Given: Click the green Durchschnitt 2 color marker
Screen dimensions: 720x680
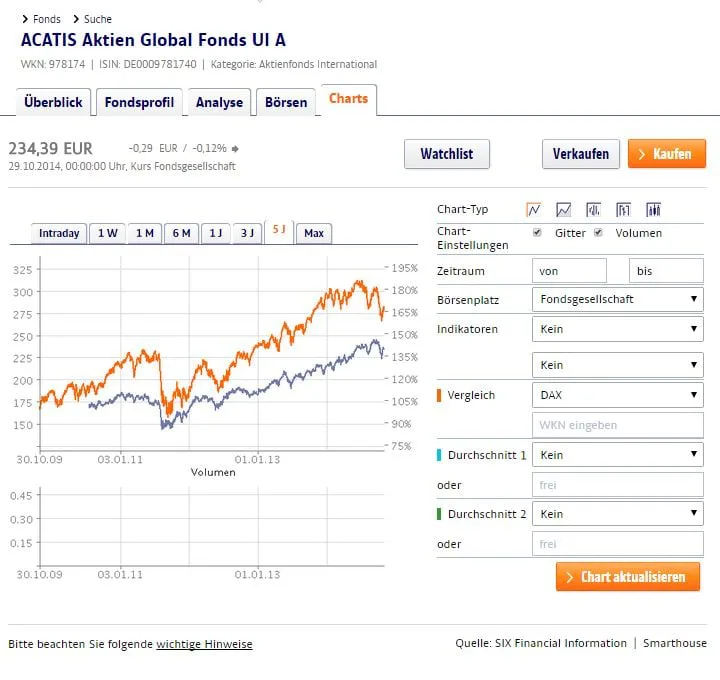Looking at the screenshot, I should 439,514.
